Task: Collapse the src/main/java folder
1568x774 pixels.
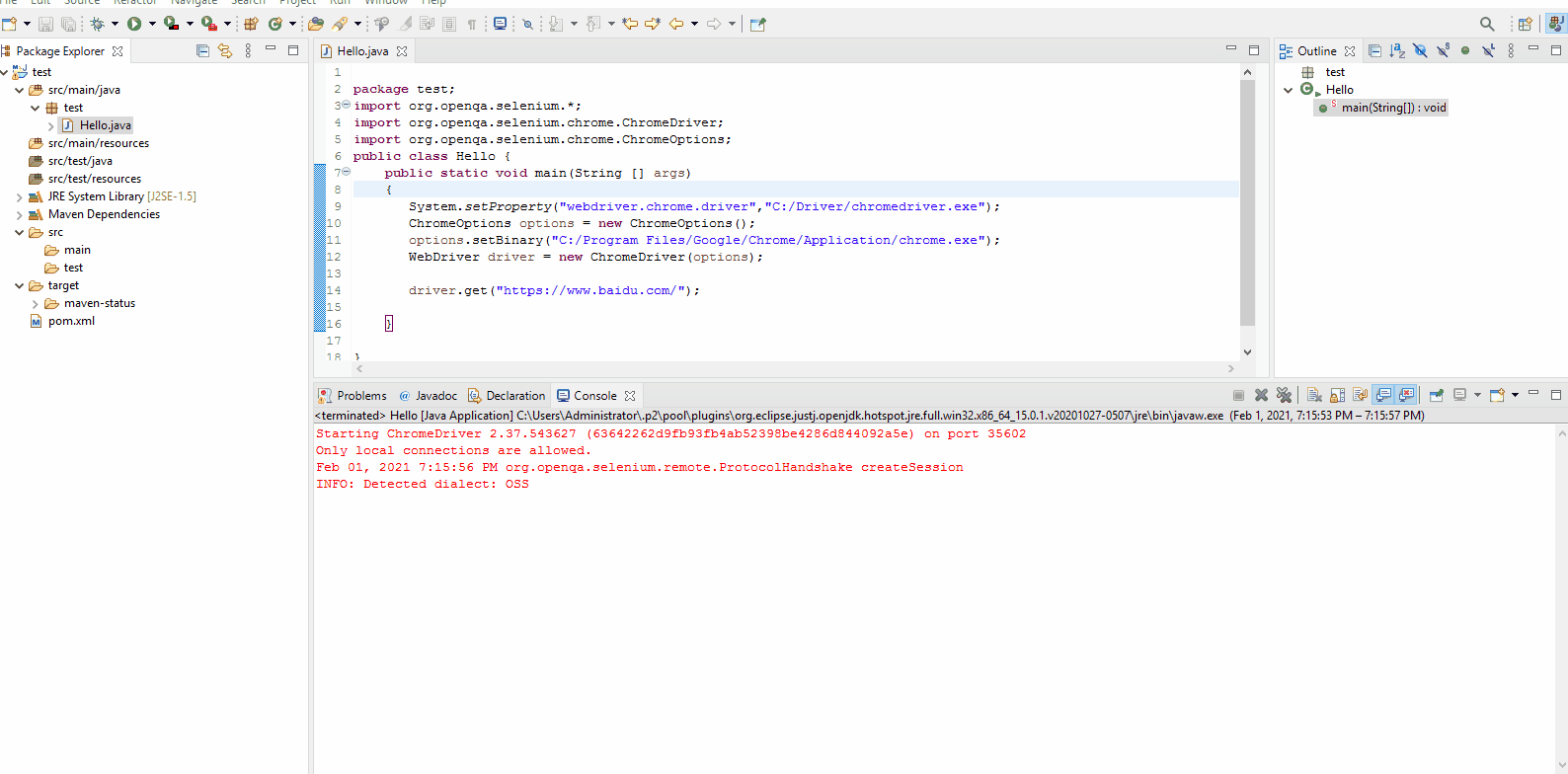Action: (x=19, y=90)
